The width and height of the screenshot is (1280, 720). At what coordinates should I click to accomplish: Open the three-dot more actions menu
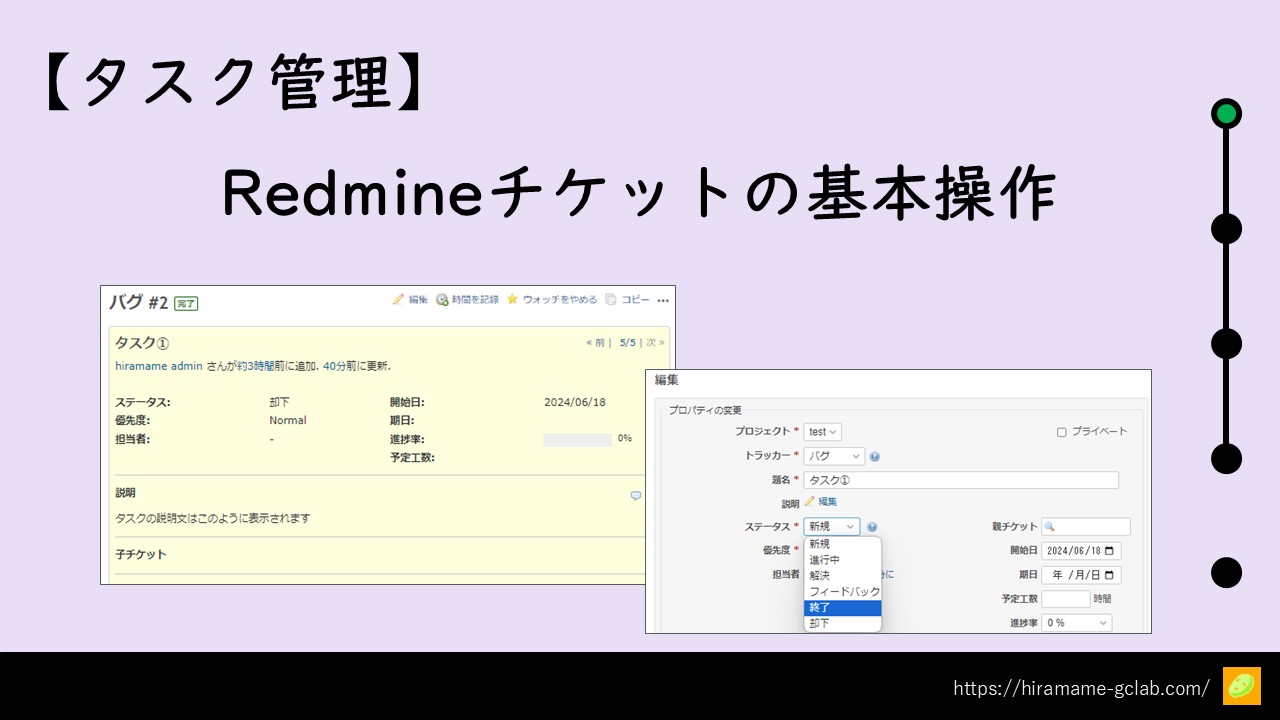pos(663,300)
